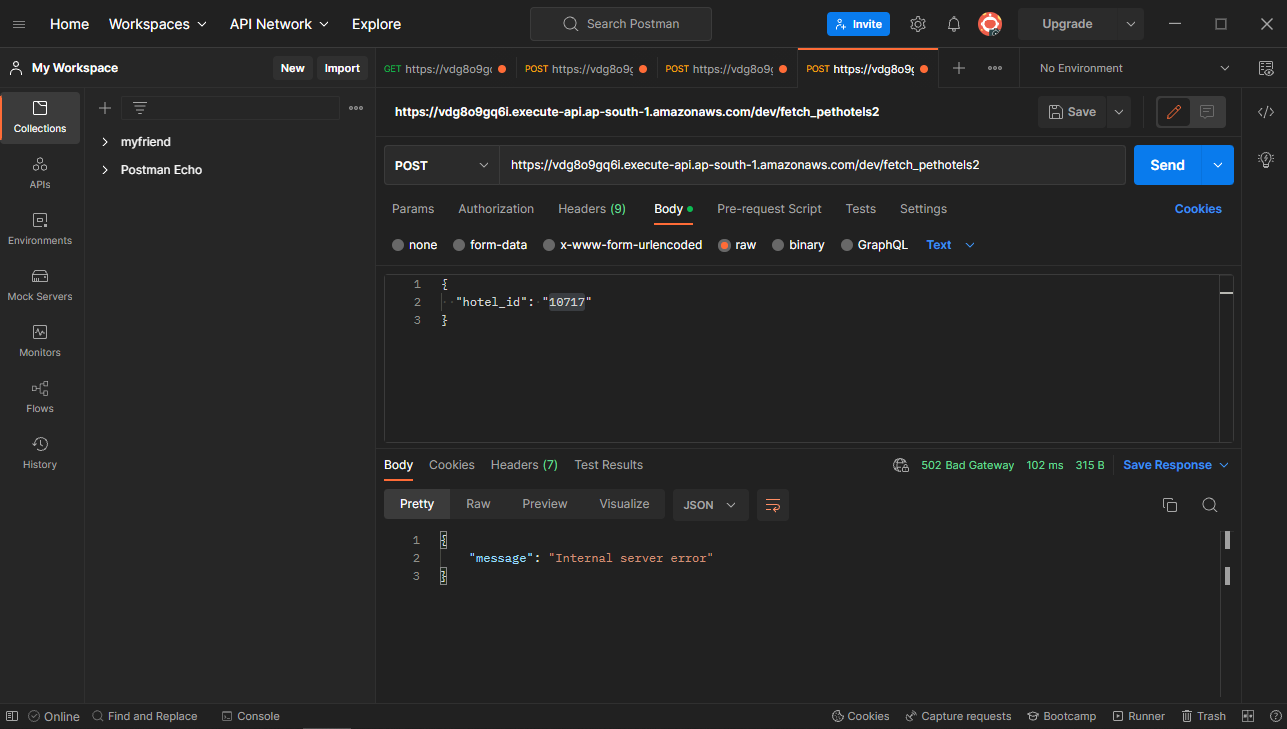Click the Invite button
1287x729 pixels.
(858, 24)
